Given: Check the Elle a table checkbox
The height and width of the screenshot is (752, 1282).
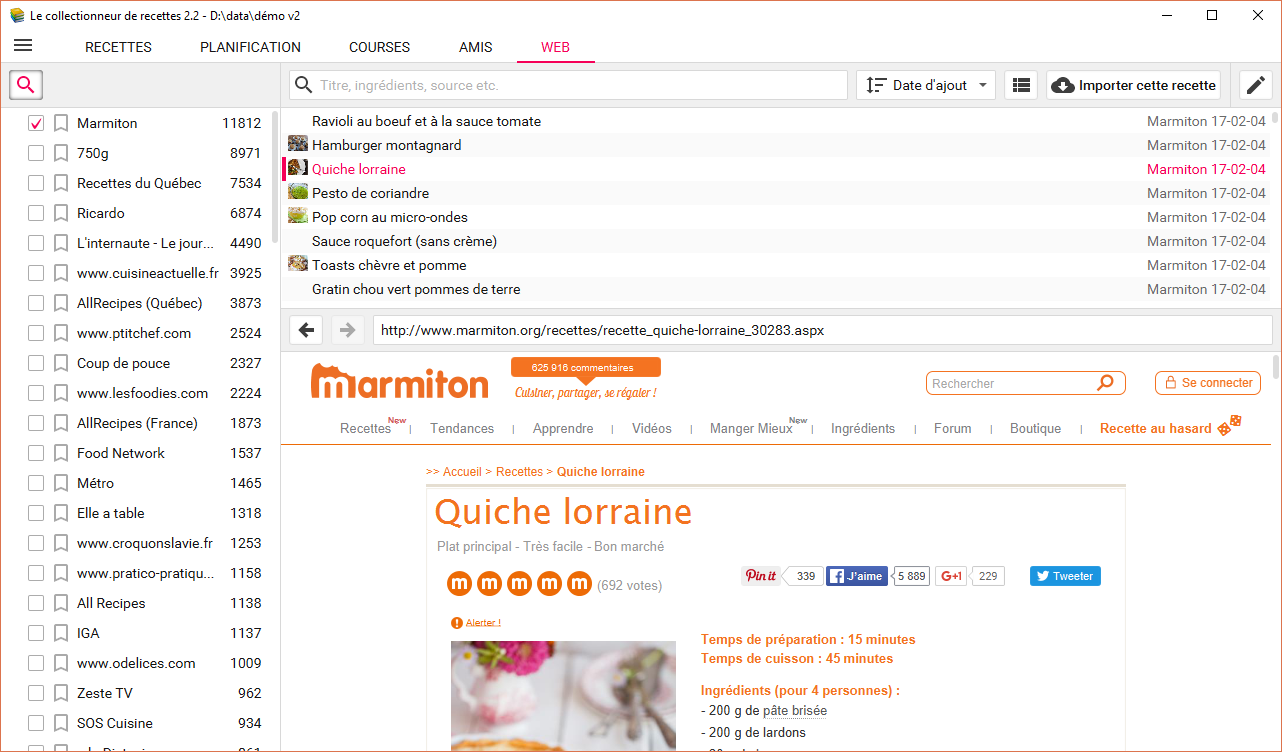Looking at the screenshot, I should click(x=36, y=513).
